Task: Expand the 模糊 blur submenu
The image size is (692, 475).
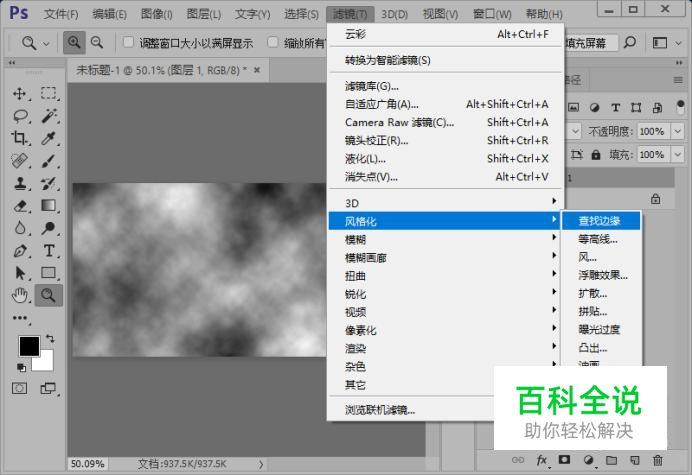Action: [x=445, y=239]
